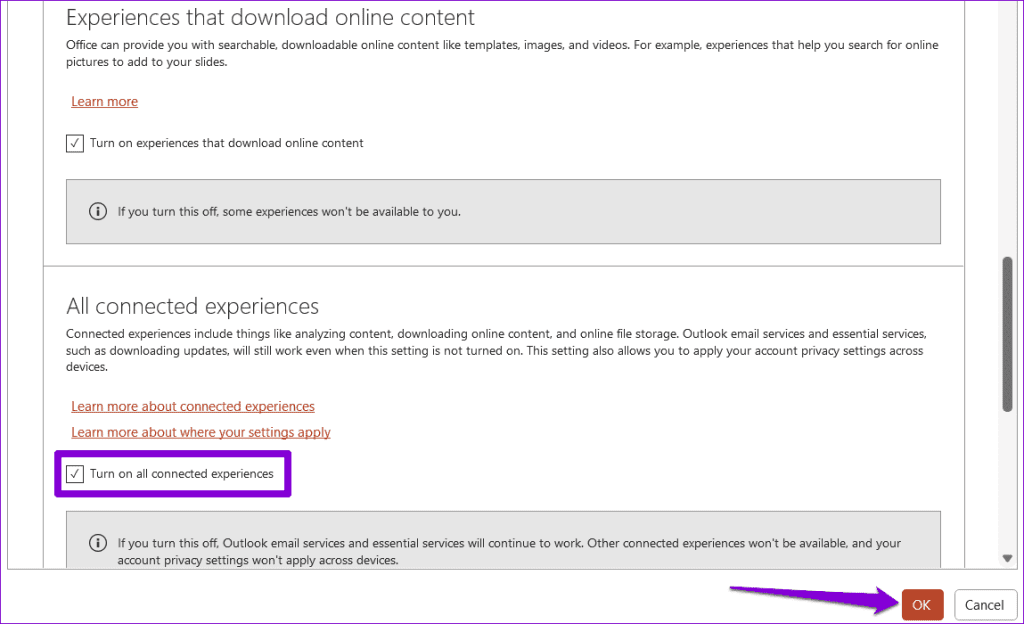1024x624 pixels.
Task: Click the vertical scrollbar thumb
Action: (x=1007, y=334)
